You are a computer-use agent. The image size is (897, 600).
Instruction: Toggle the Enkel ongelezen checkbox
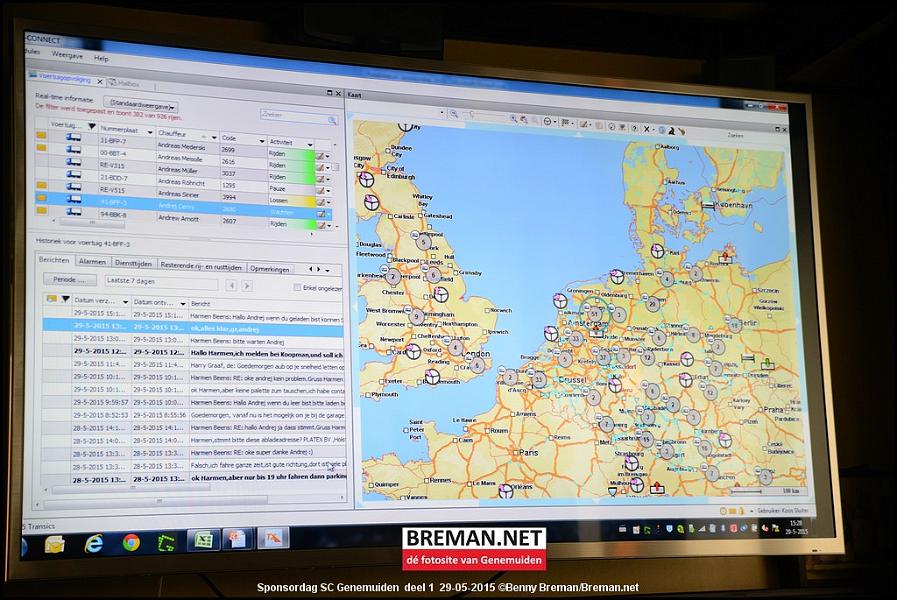(297, 287)
